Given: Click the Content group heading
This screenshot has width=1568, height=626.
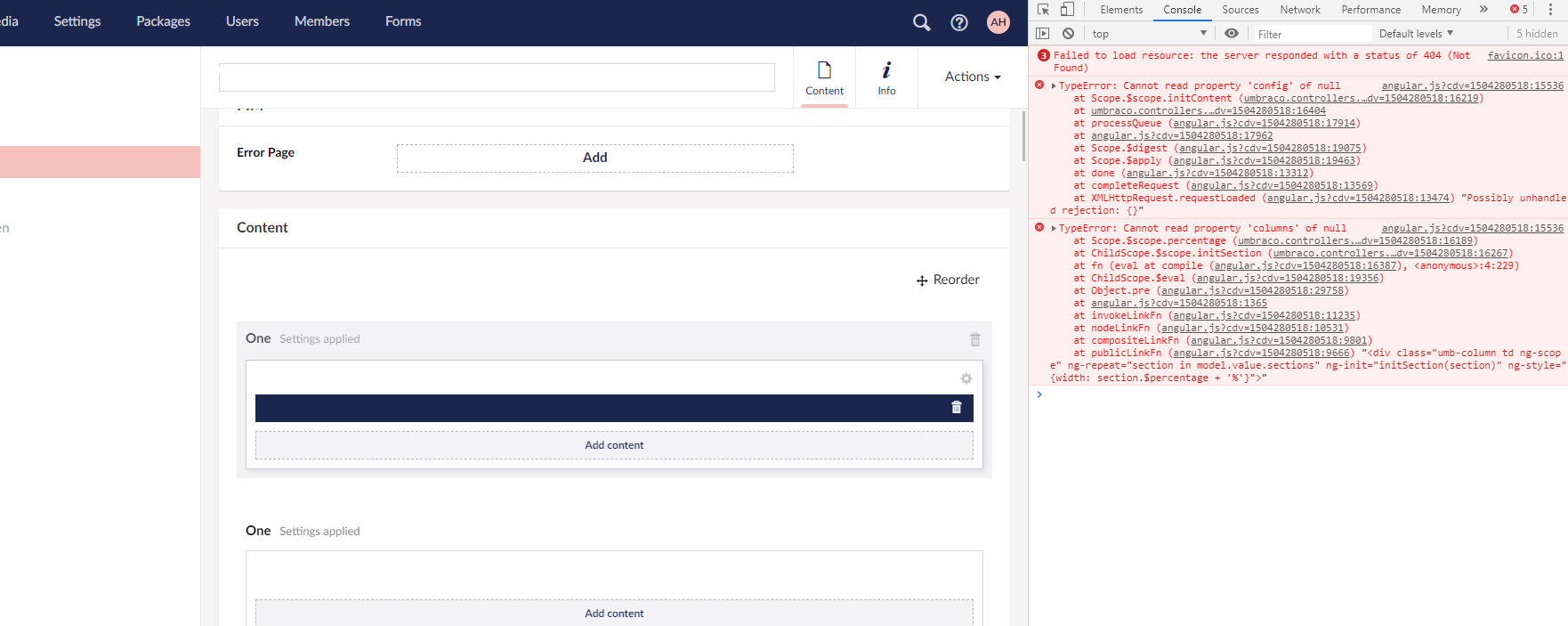Looking at the screenshot, I should pos(263,228).
